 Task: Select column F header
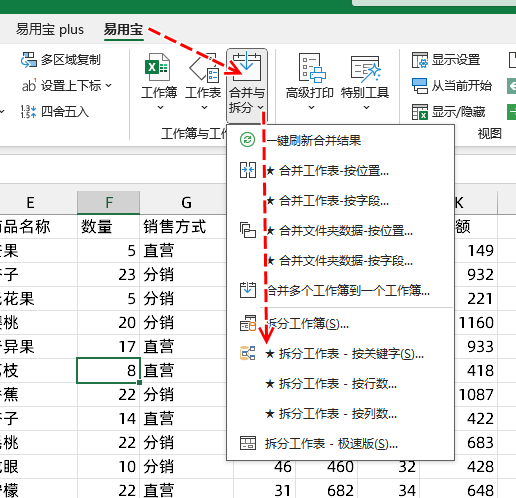[x=109, y=202]
